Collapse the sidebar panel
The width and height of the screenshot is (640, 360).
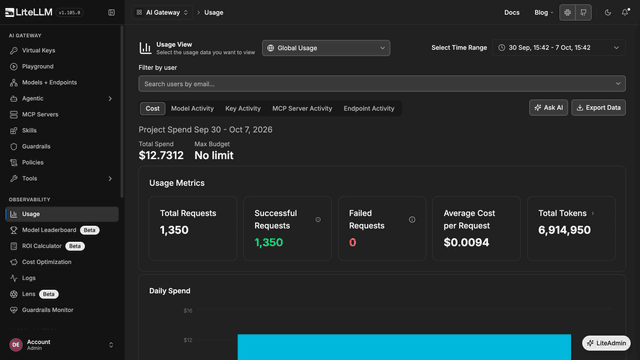(x=111, y=13)
